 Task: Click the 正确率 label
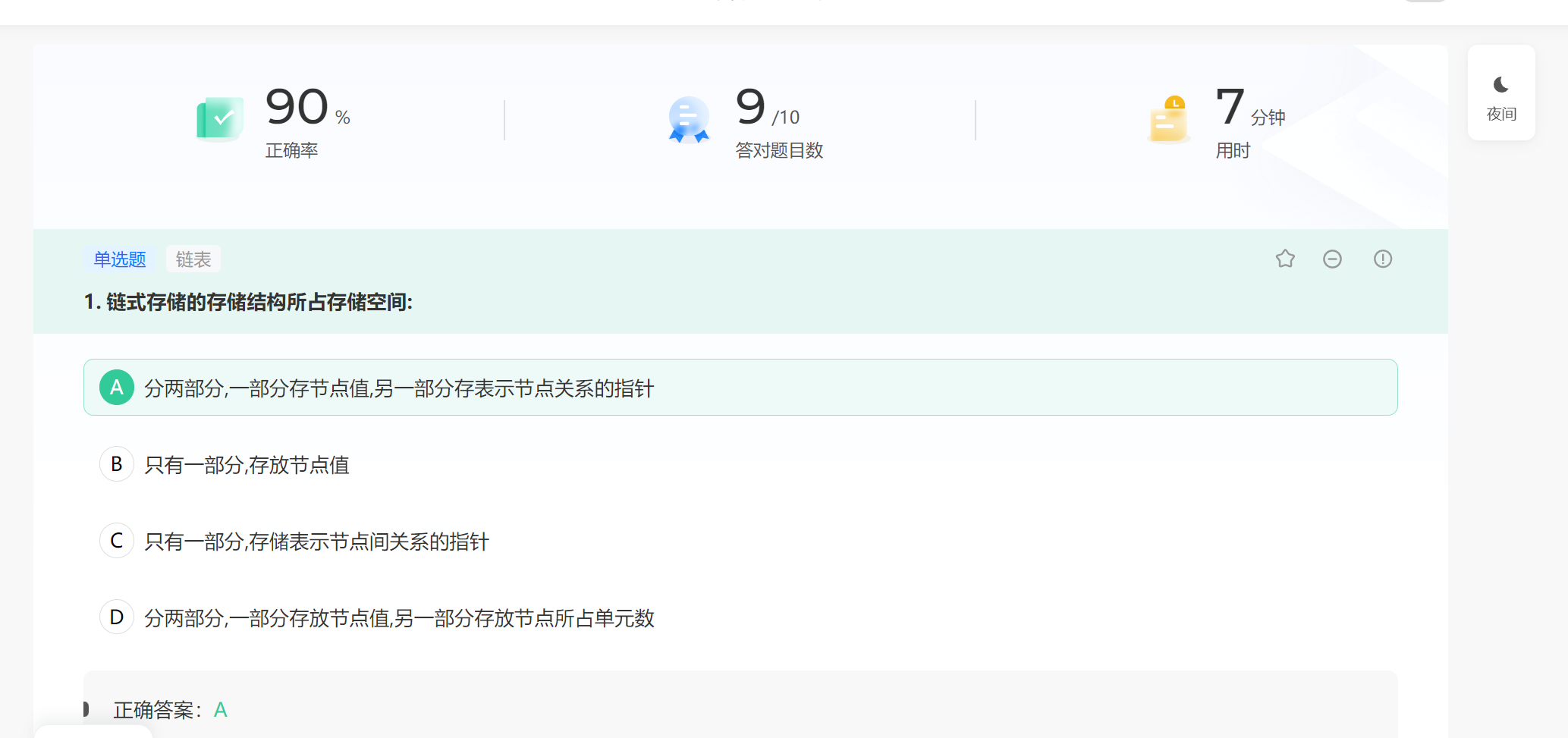[291, 150]
